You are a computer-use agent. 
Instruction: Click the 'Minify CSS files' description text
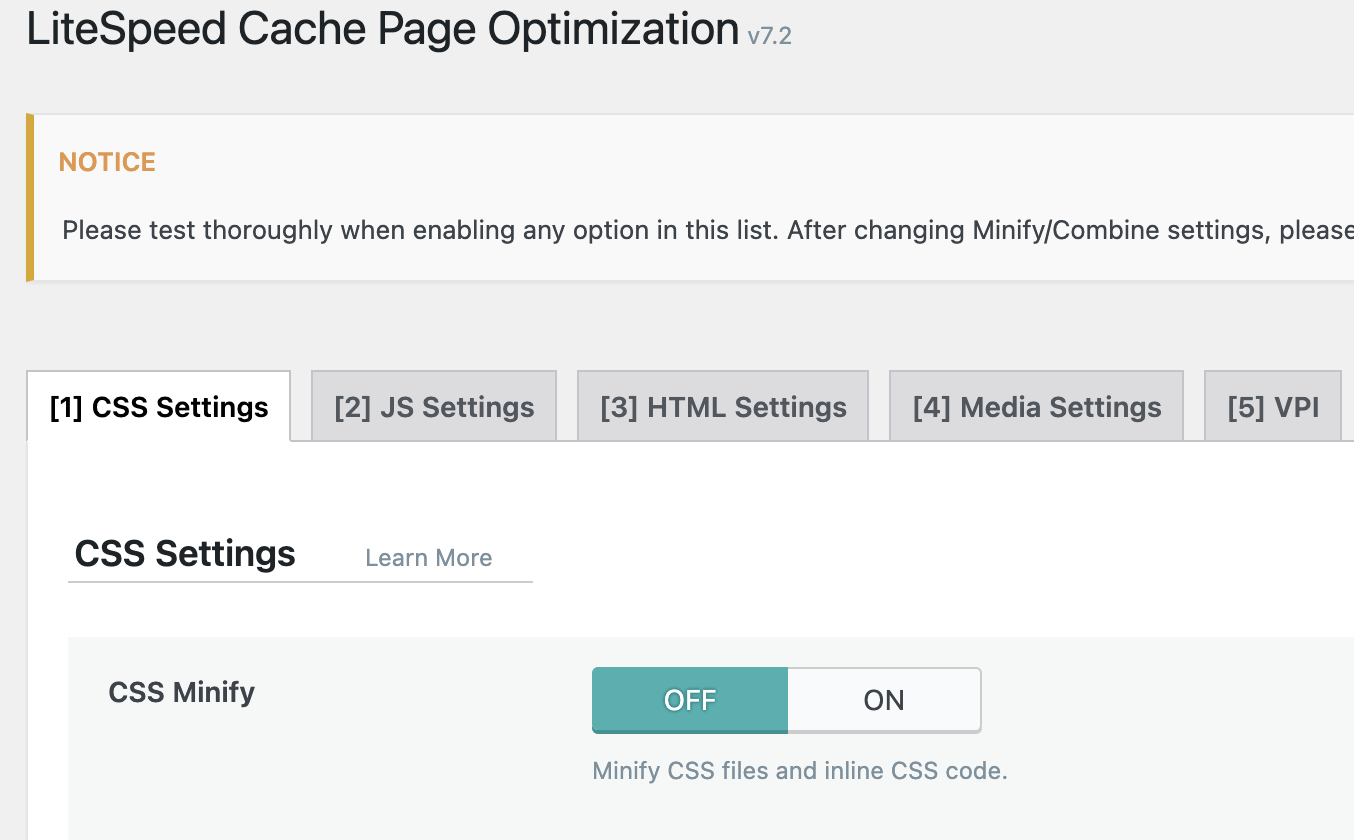(799, 771)
